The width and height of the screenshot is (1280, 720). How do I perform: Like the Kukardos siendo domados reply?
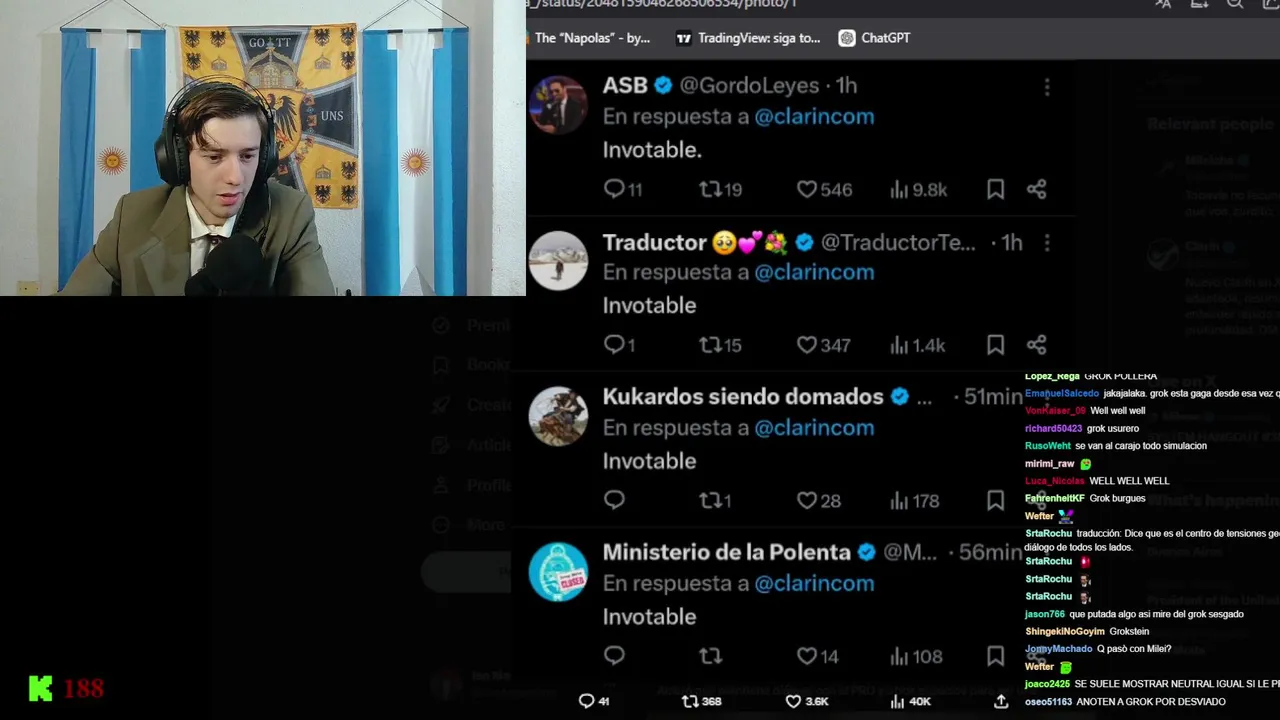pos(818,501)
